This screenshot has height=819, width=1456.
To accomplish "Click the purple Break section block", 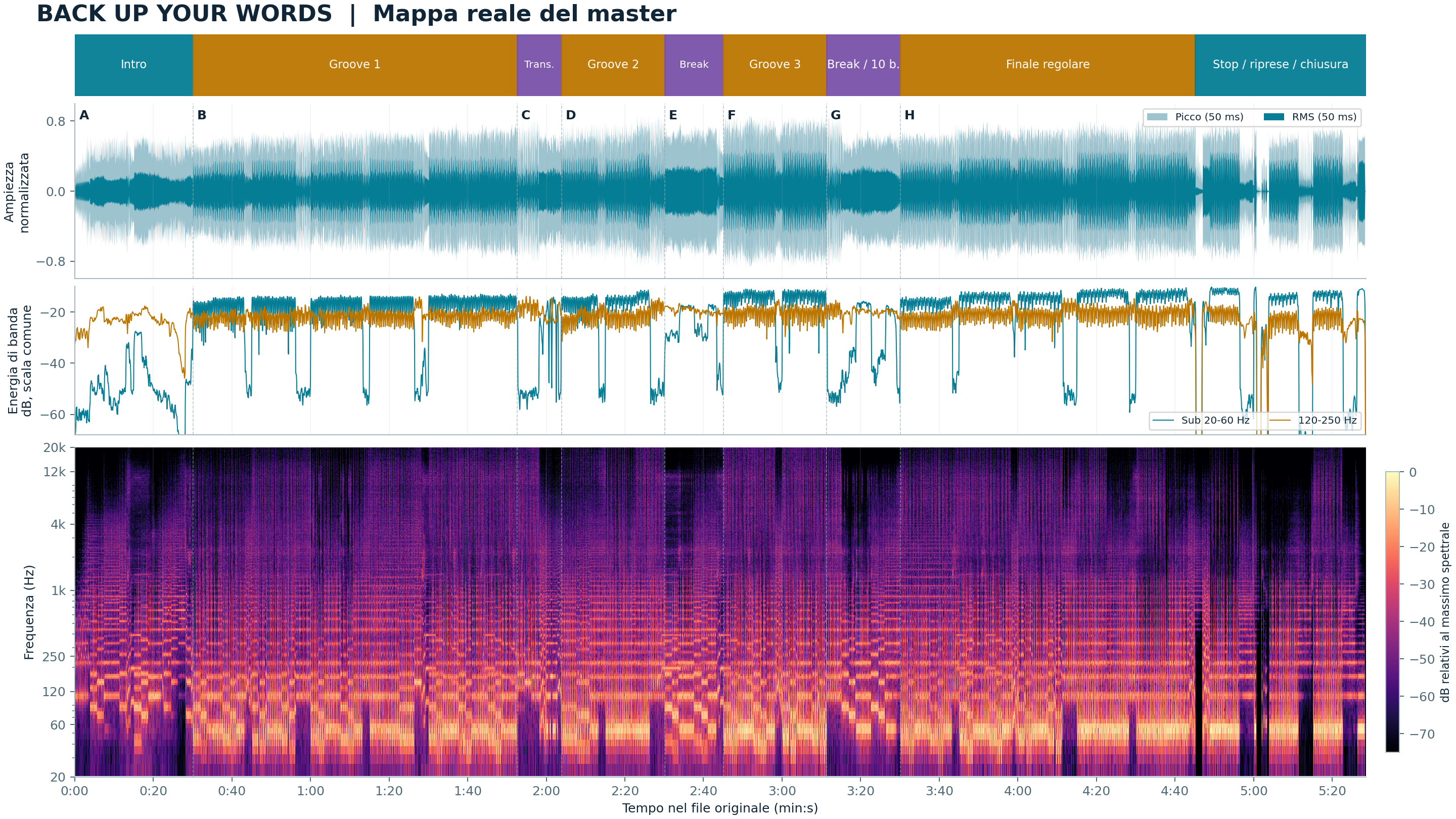I will coord(694,64).
